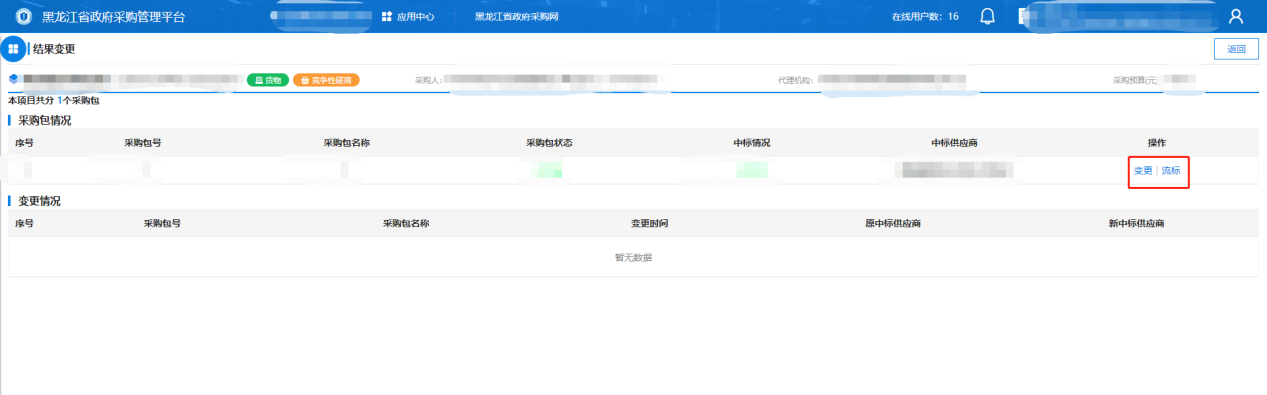The height and width of the screenshot is (395, 1267).
Task: Click the round blue menu grid button
Action: click(x=14, y=49)
